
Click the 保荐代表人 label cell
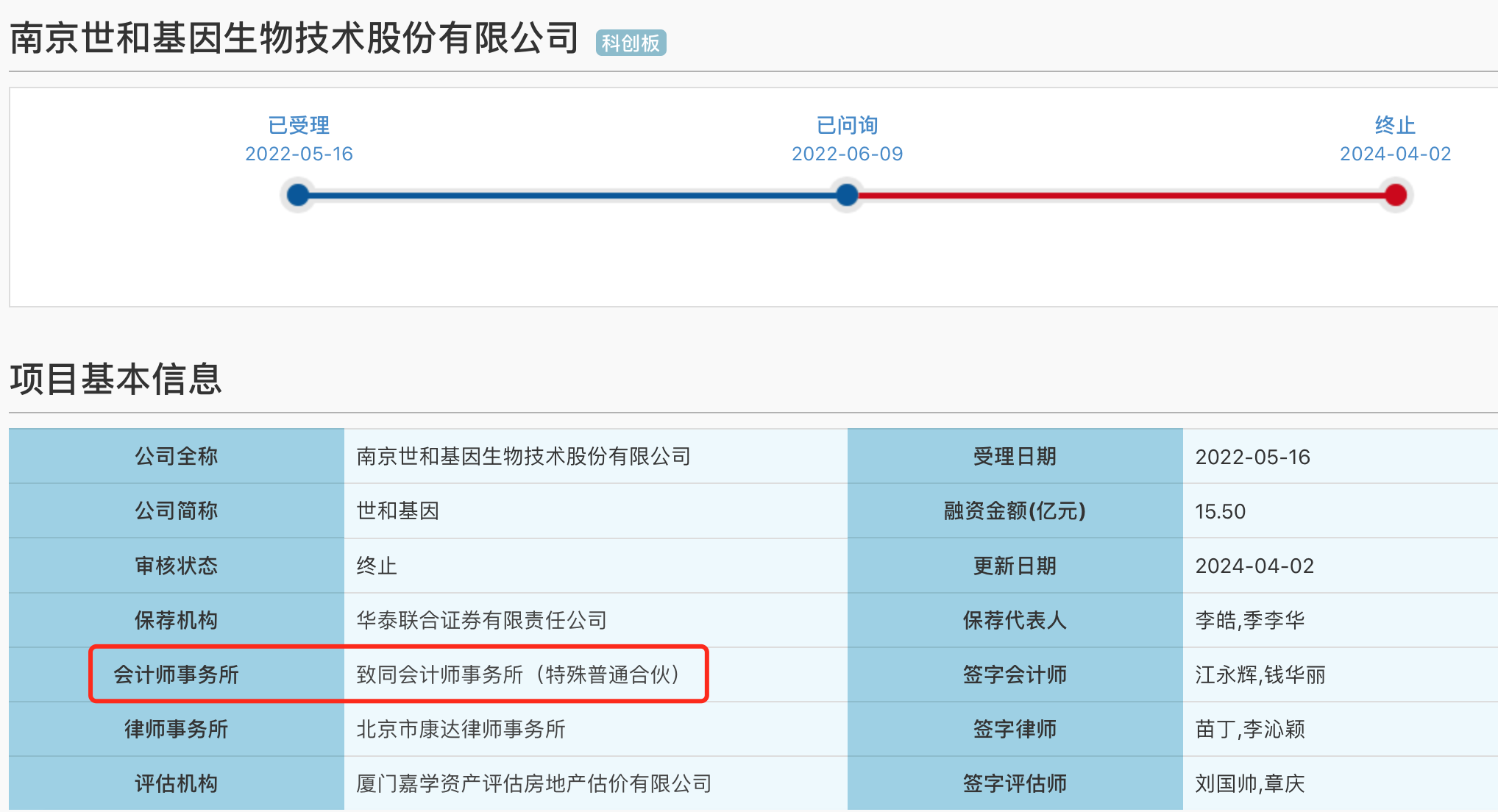tap(1015, 620)
